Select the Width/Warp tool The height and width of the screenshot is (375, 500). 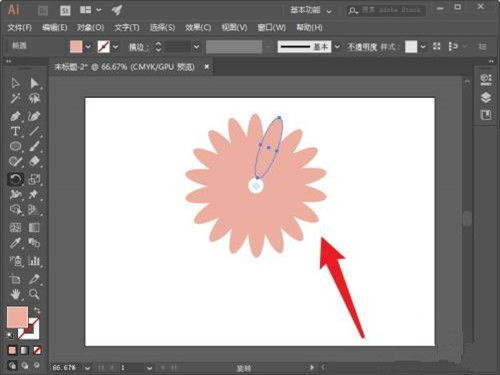(15, 194)
